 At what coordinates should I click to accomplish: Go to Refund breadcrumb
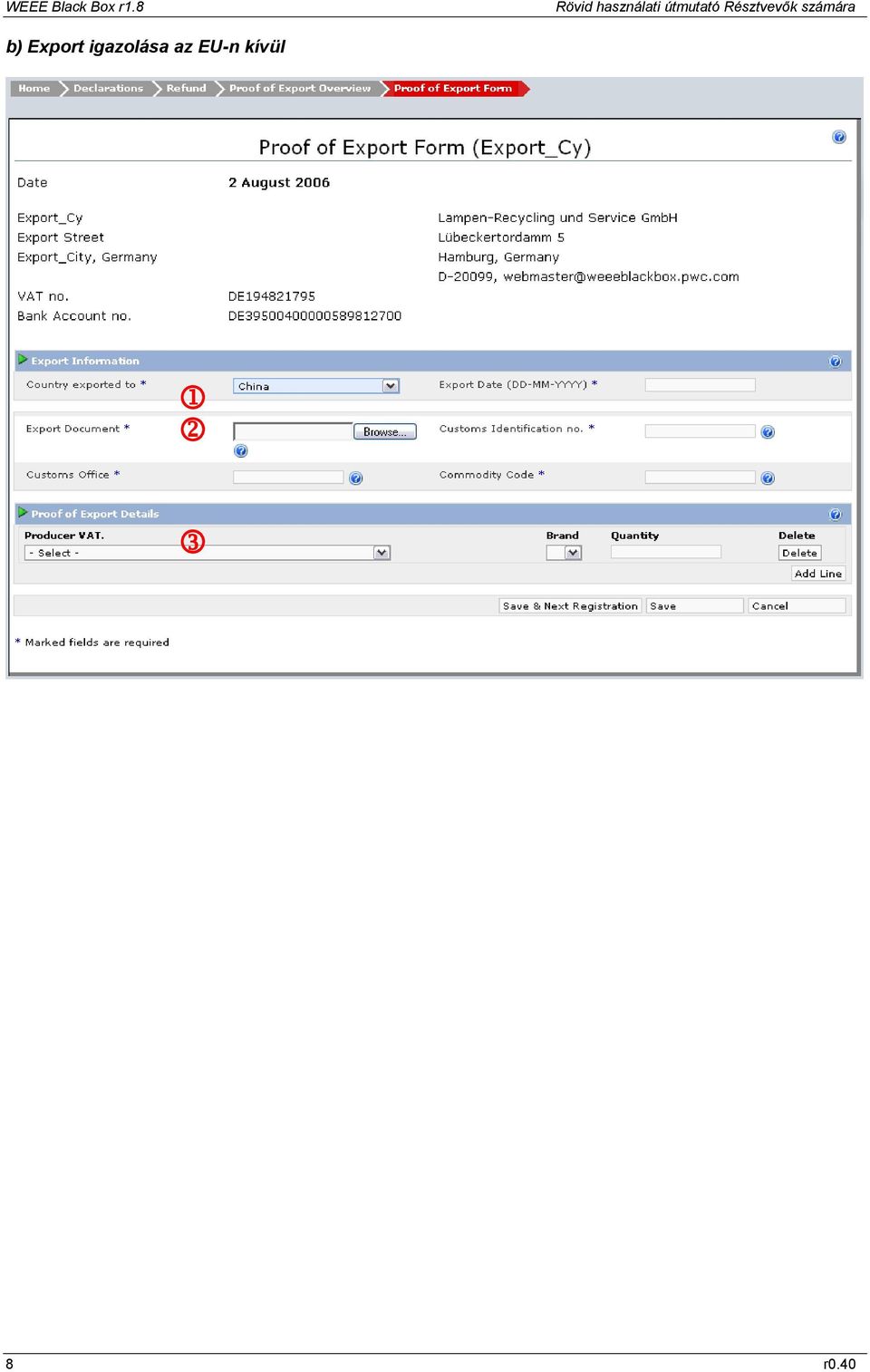pos(186,88)
